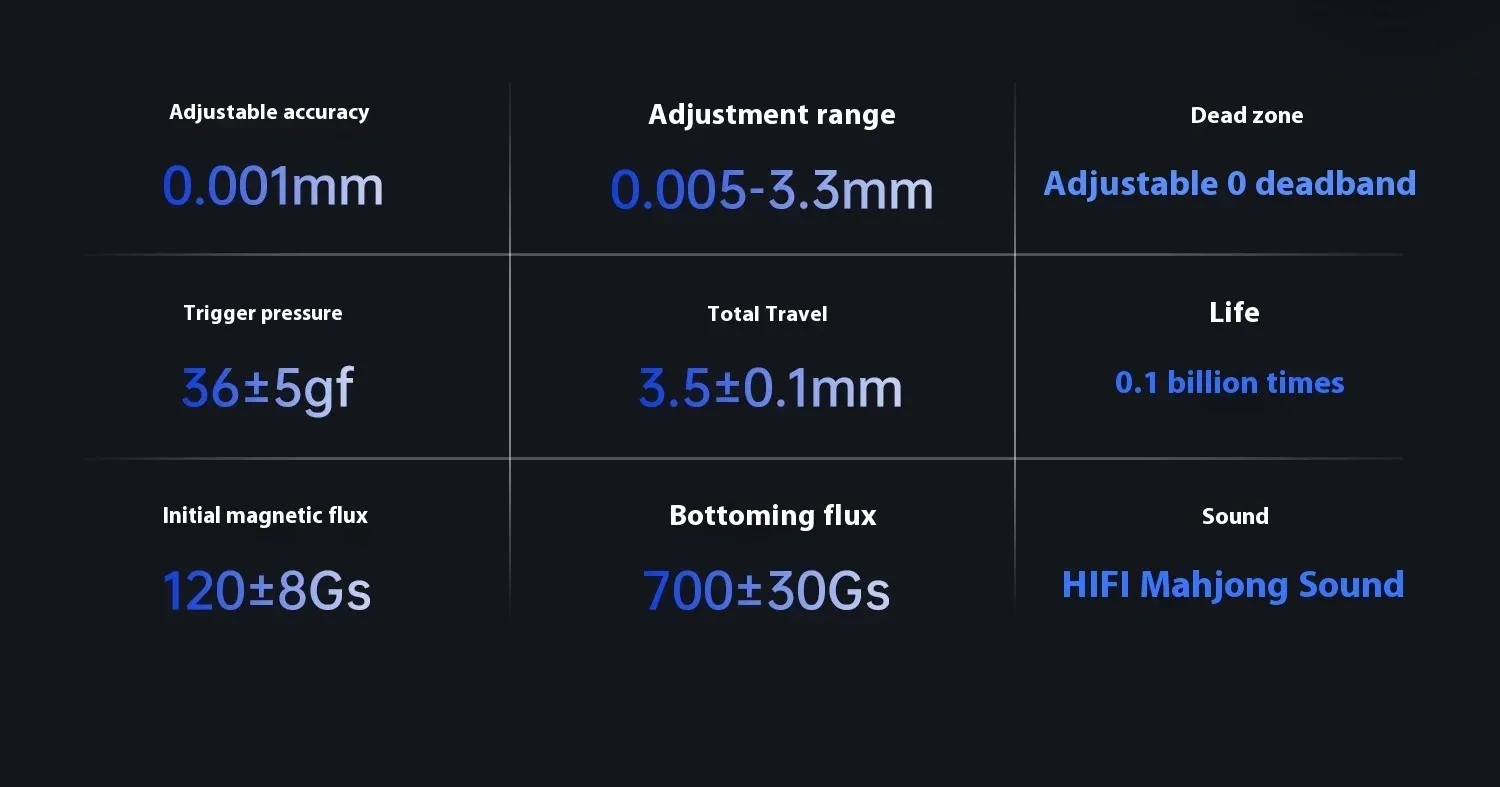Click the Total Travel label
This screenshot has width=1500, height=787.
[767, 314]
